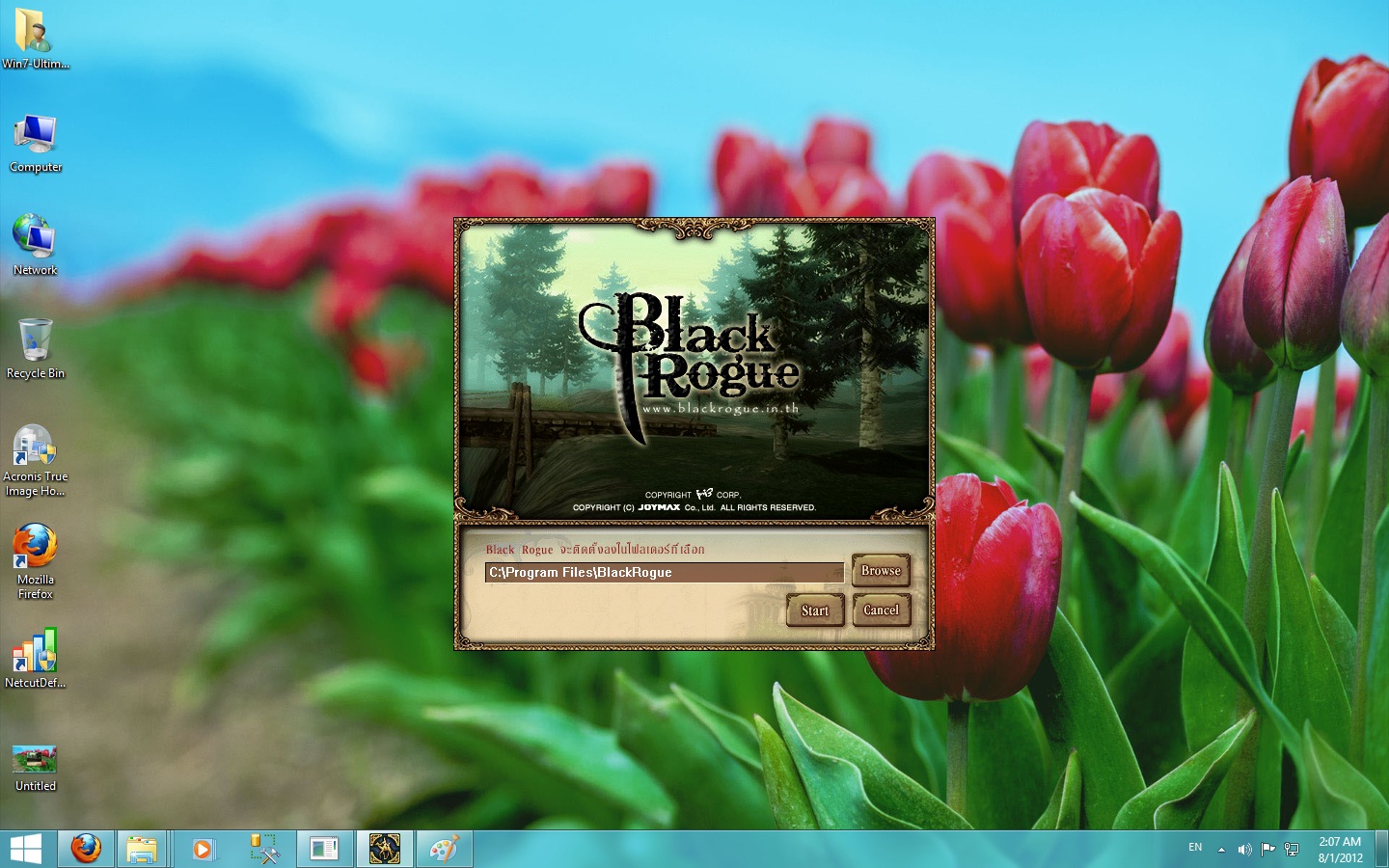Open the Paint palette taskbar icon
This screenshot has width=1389, height=868.
pos(444,850)
